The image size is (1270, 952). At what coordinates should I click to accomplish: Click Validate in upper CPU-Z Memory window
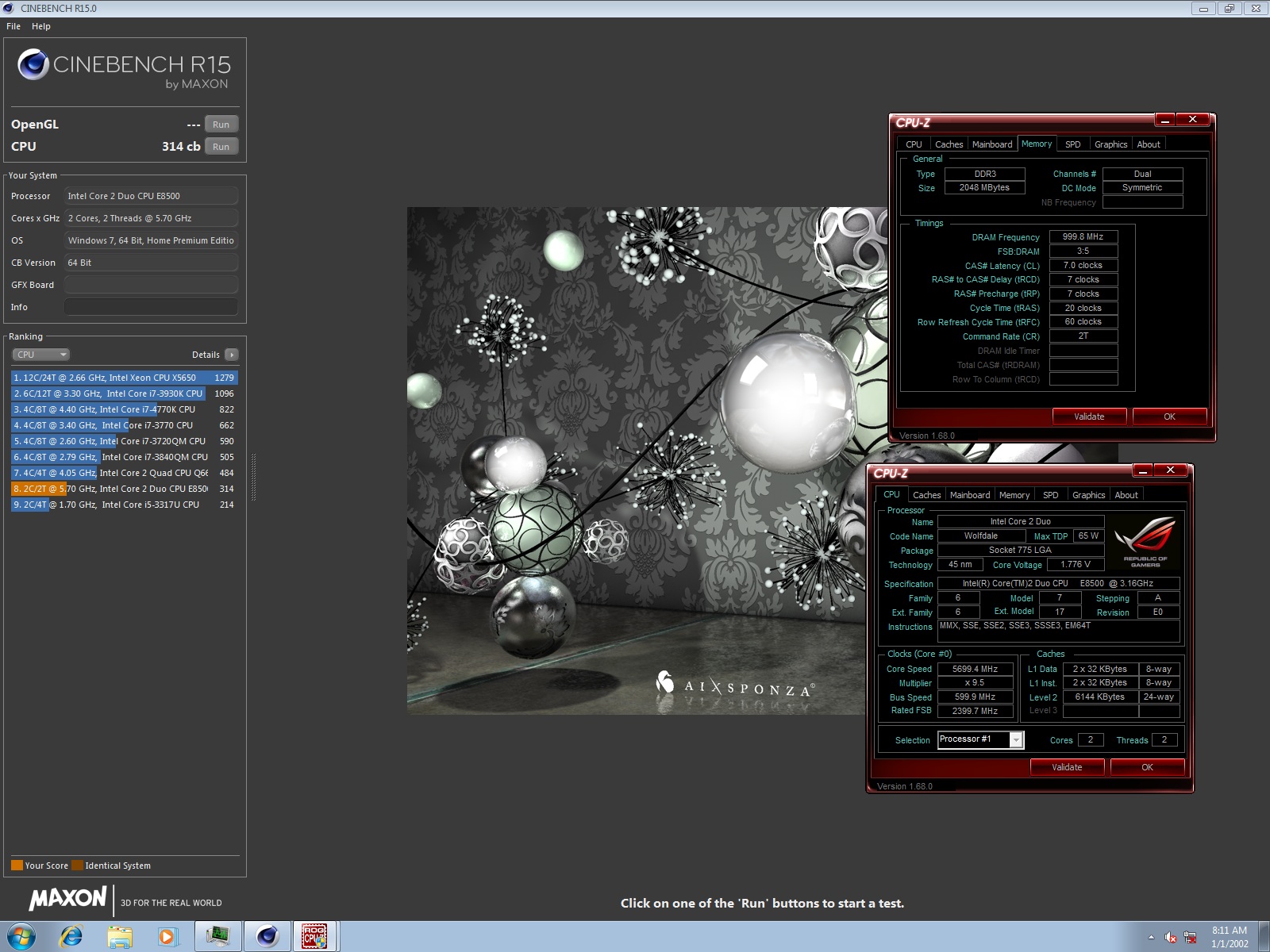(x=1089, y=416)
